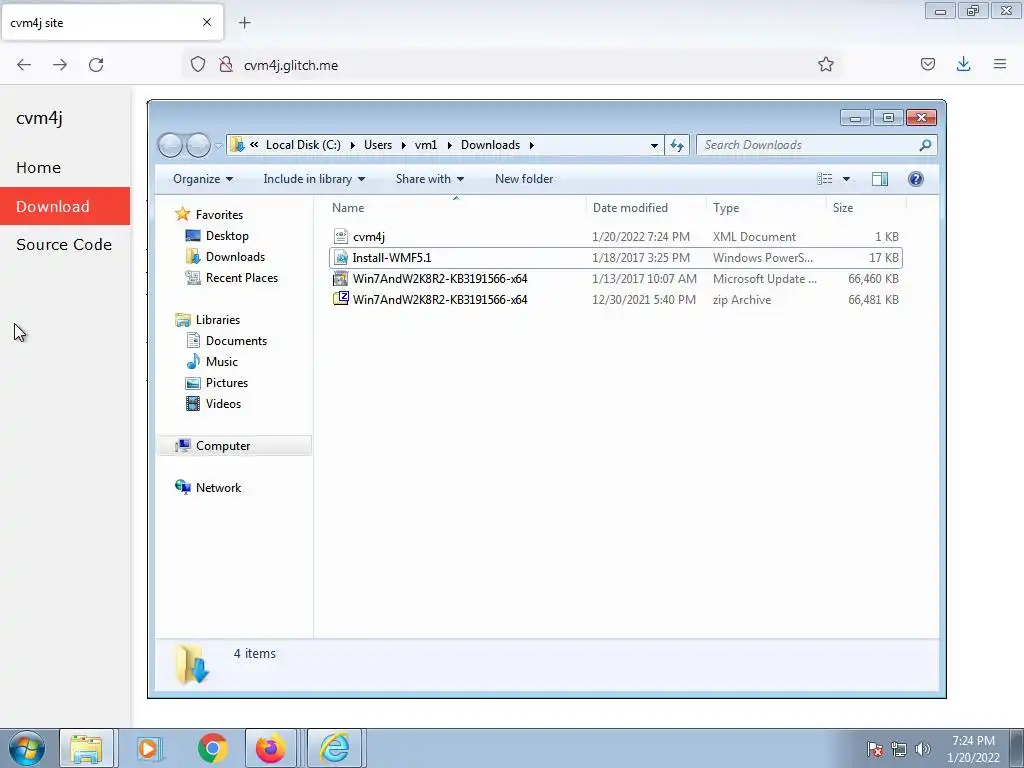The height and width of the screenshot is (768, 1024).
Task: Click the Firefox address bar URL
Action: [291, 65]
